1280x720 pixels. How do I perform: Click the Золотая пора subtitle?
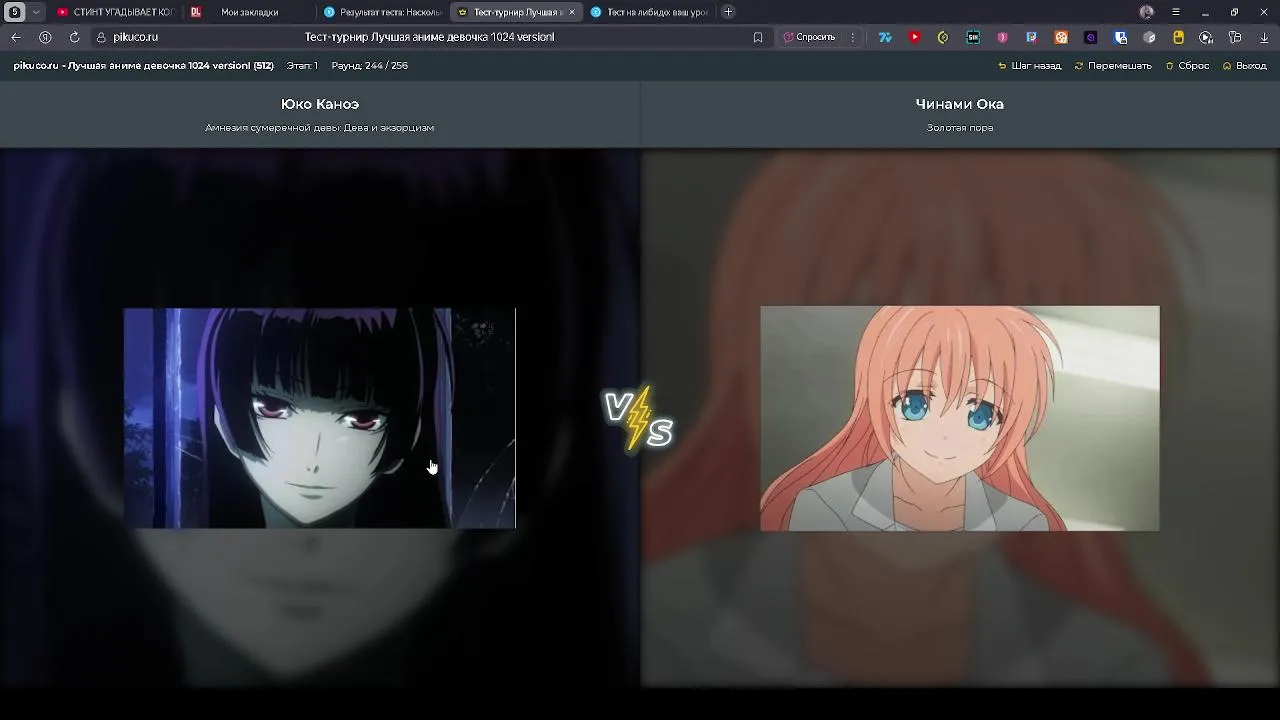pos(960,128)
